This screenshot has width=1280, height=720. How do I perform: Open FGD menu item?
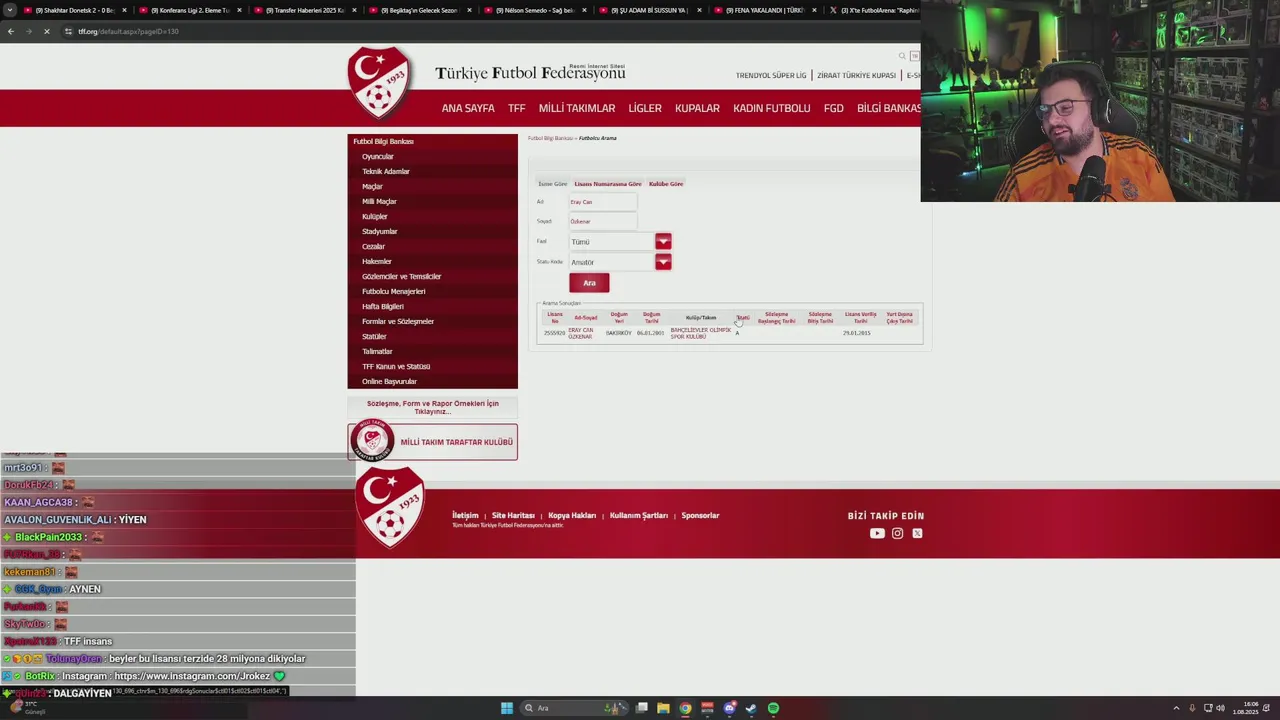(834, 108)
